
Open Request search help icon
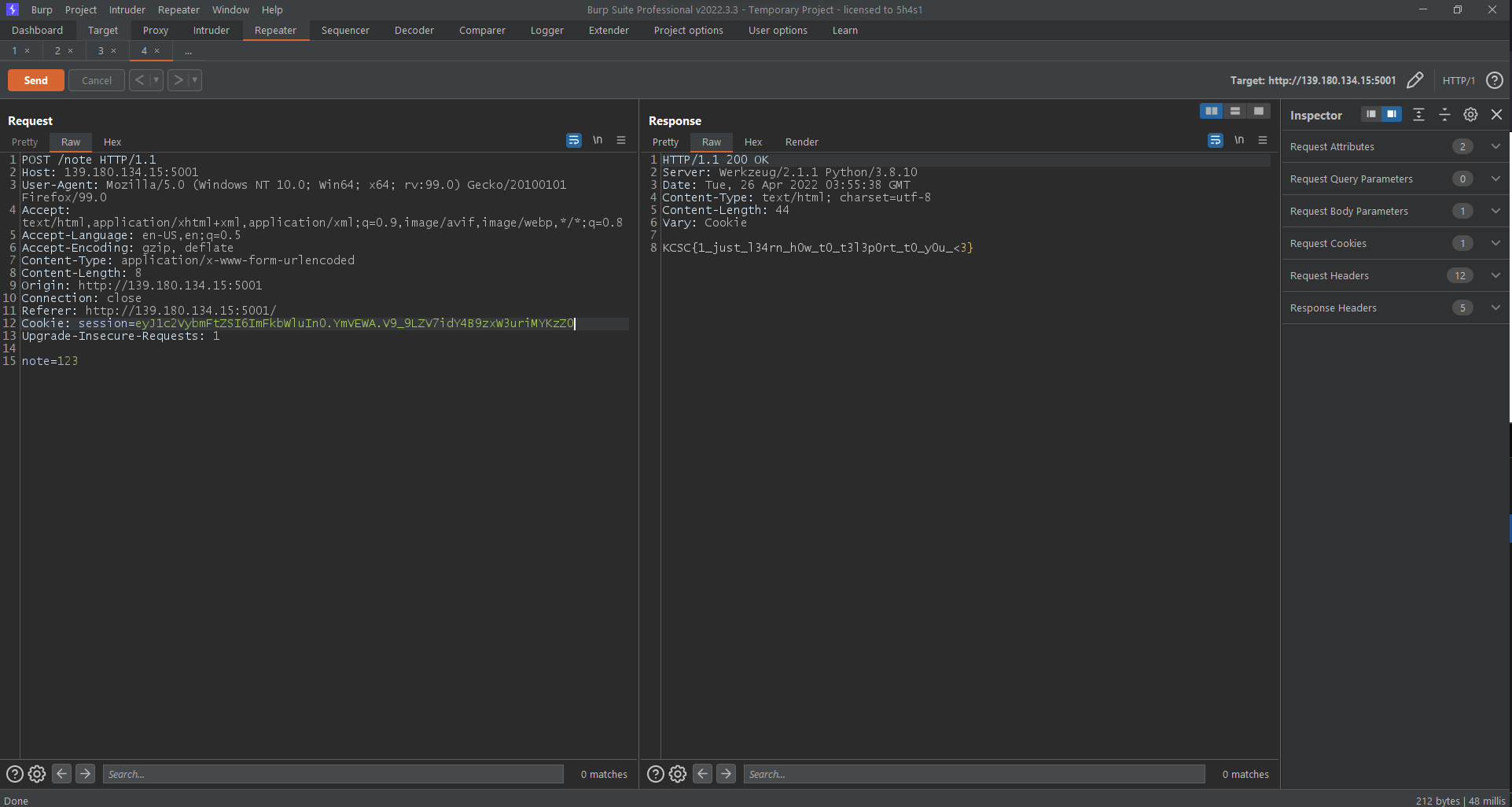(14, 774)
